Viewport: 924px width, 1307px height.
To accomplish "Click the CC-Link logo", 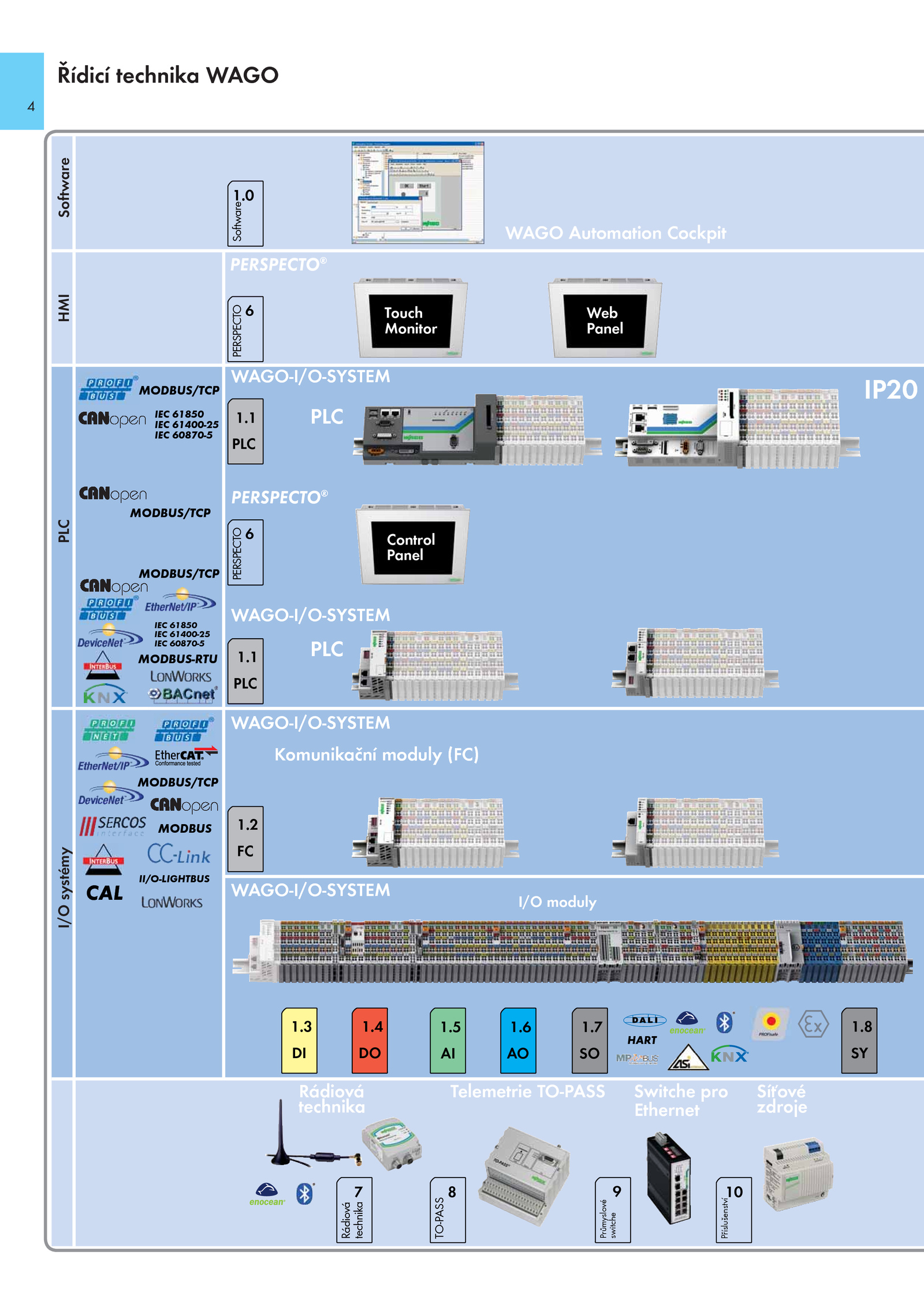I will coord(178,854).
